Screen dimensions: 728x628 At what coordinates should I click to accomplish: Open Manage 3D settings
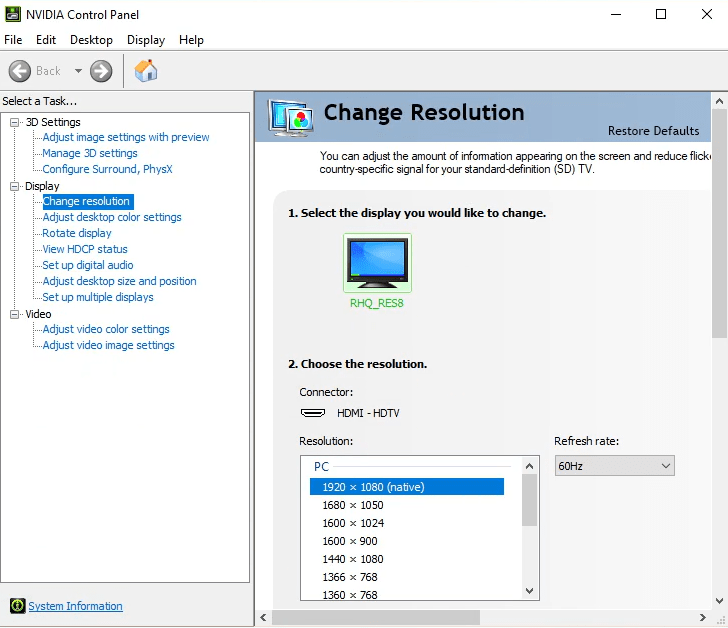pos(90,153)
